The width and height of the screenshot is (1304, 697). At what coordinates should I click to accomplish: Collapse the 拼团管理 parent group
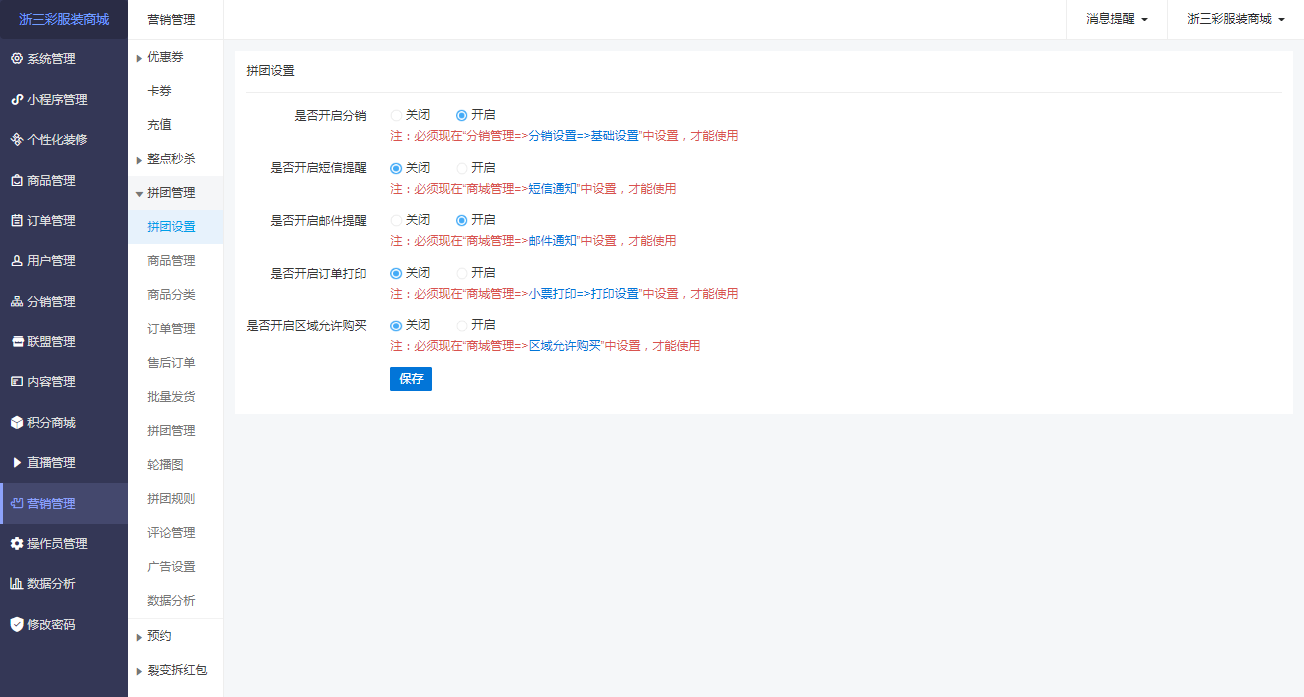tap(175, 193)
